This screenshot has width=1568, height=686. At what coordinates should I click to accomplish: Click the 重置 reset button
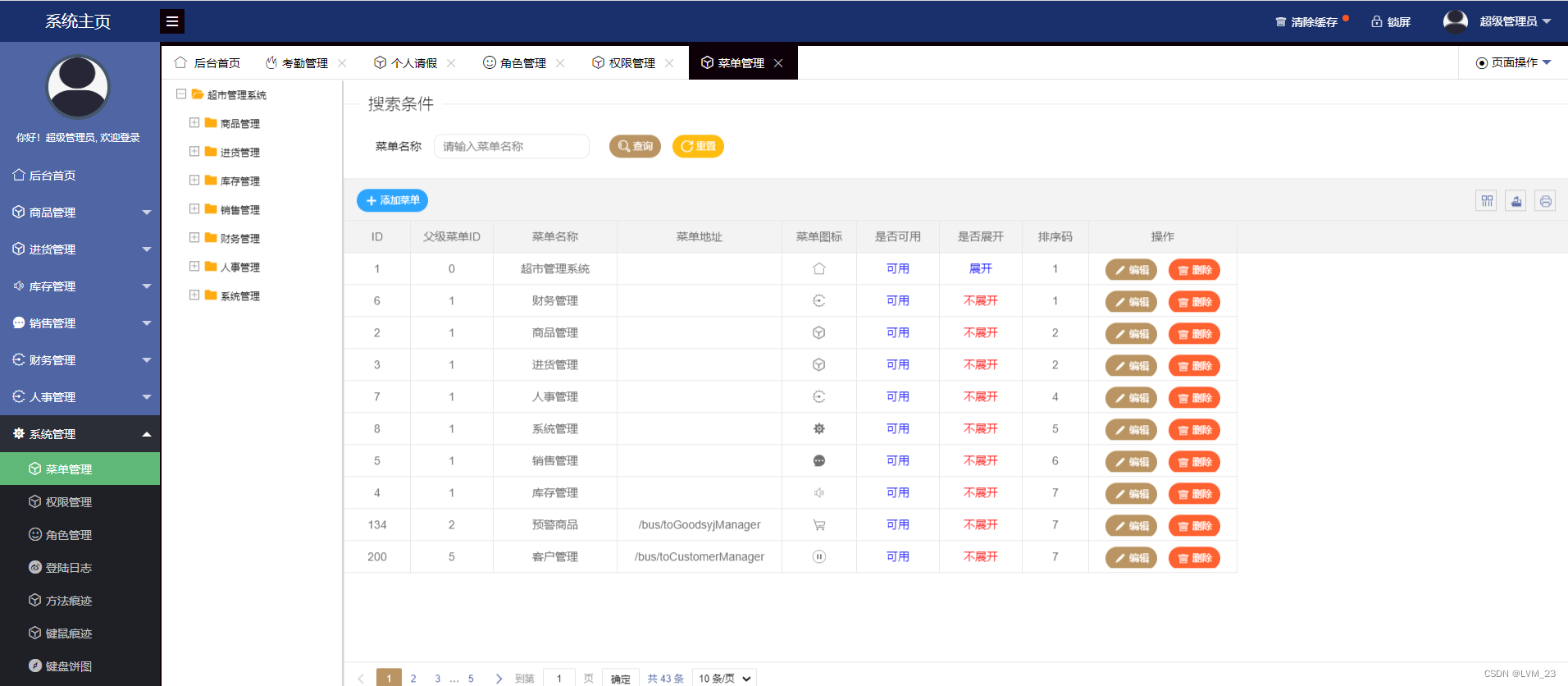(x=698, y=146)
